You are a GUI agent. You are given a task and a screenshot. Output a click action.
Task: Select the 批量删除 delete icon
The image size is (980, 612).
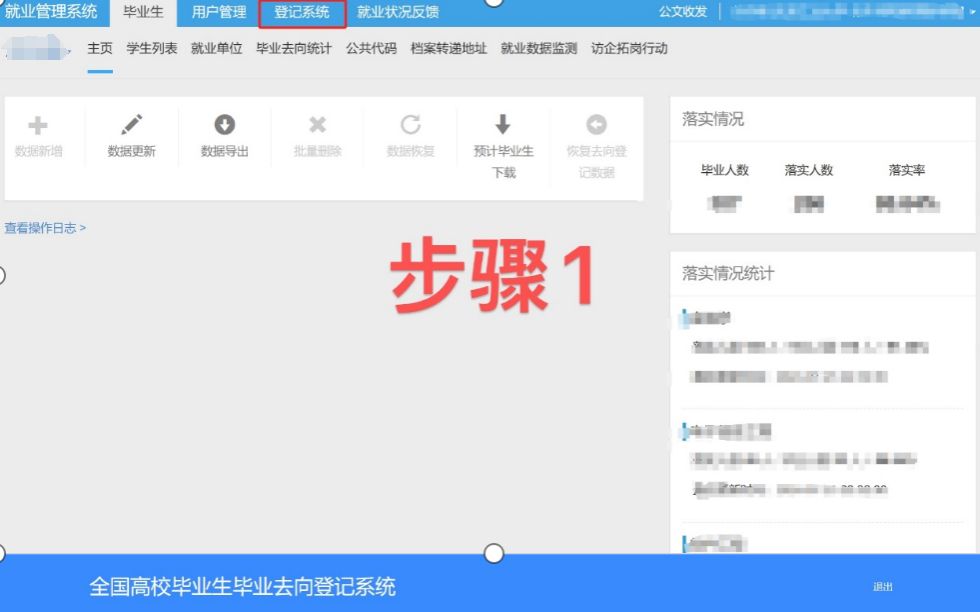click(317, 128)
